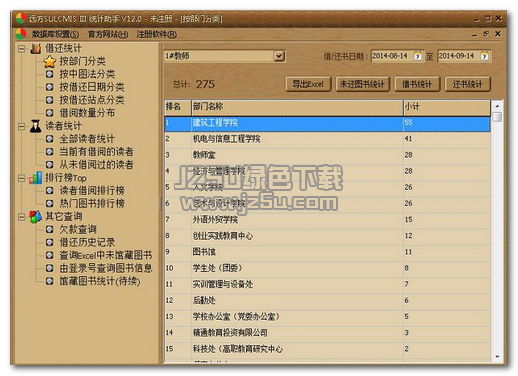Click the 排行榜Top bar chart icon
The image size is (518, 376).
35,178
